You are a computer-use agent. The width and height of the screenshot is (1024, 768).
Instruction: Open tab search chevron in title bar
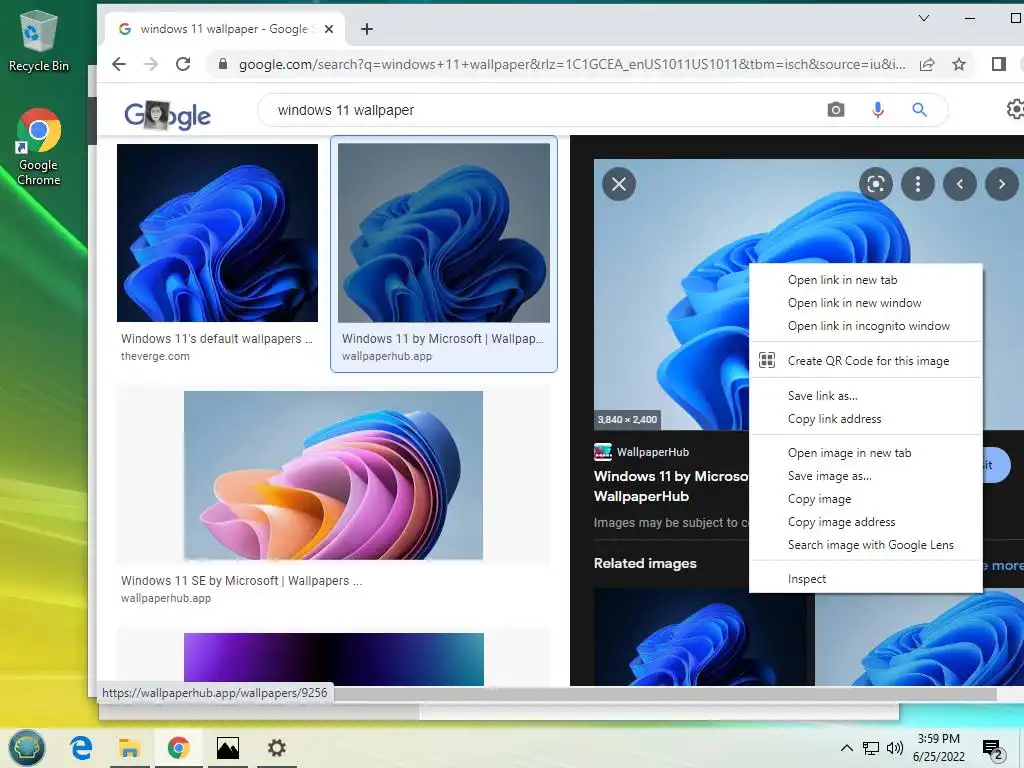tap(923, 18)
